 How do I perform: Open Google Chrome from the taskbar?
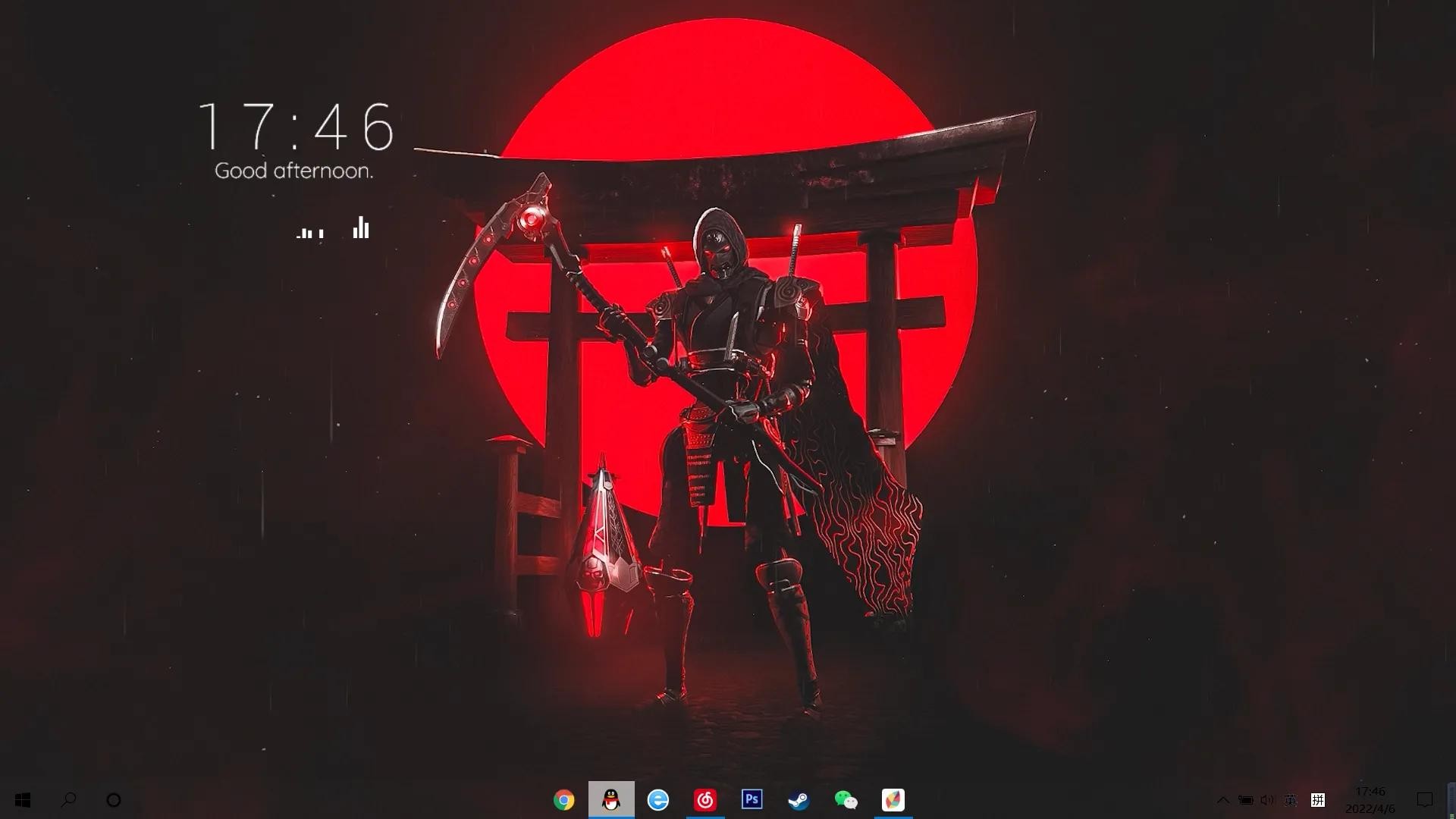[563, 800]
